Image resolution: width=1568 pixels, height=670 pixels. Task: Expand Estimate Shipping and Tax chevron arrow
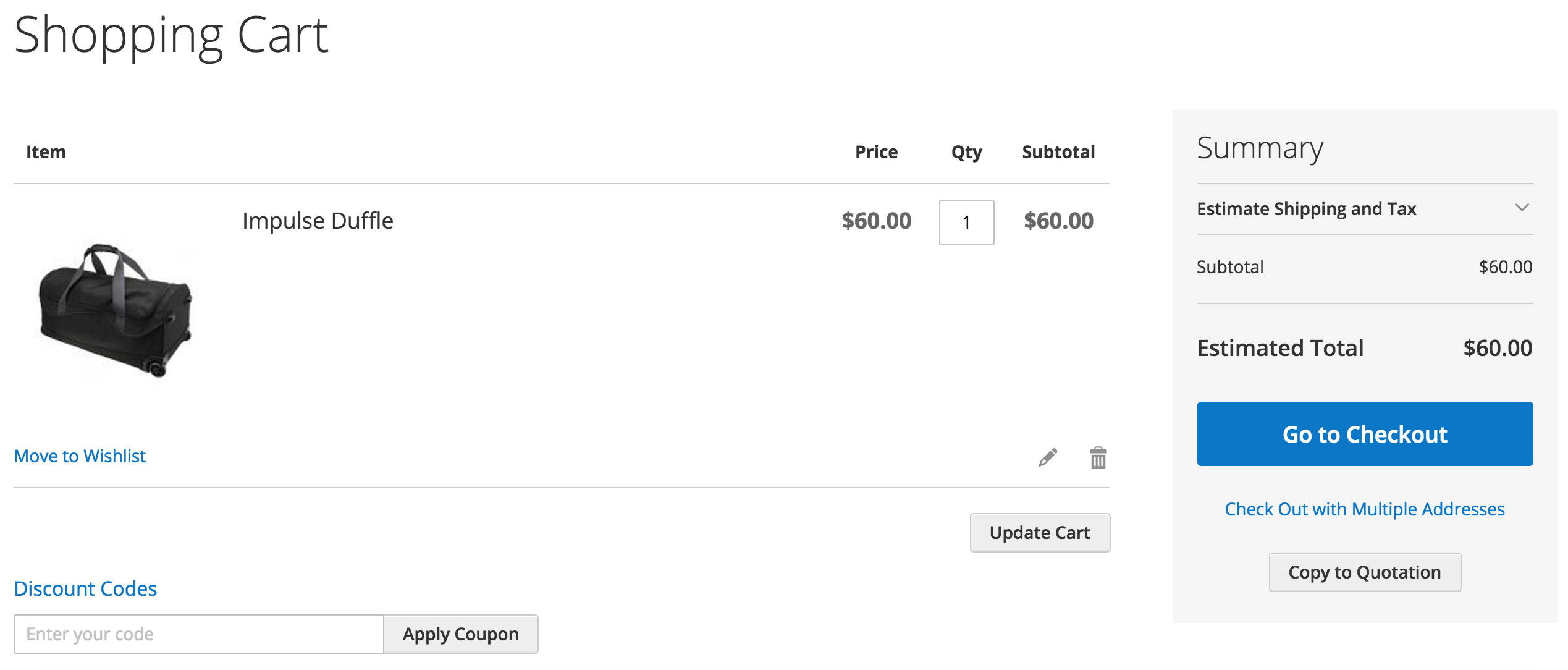[x=1522, y=208]
